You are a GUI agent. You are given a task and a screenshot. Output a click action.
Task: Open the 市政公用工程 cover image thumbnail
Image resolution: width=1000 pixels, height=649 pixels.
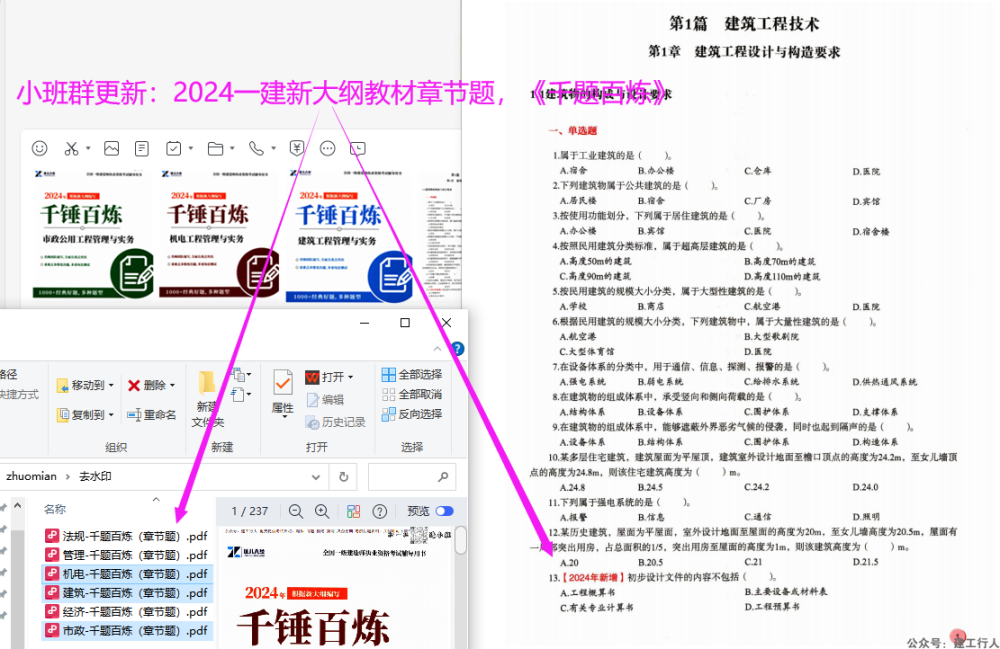tap(91, 234)
